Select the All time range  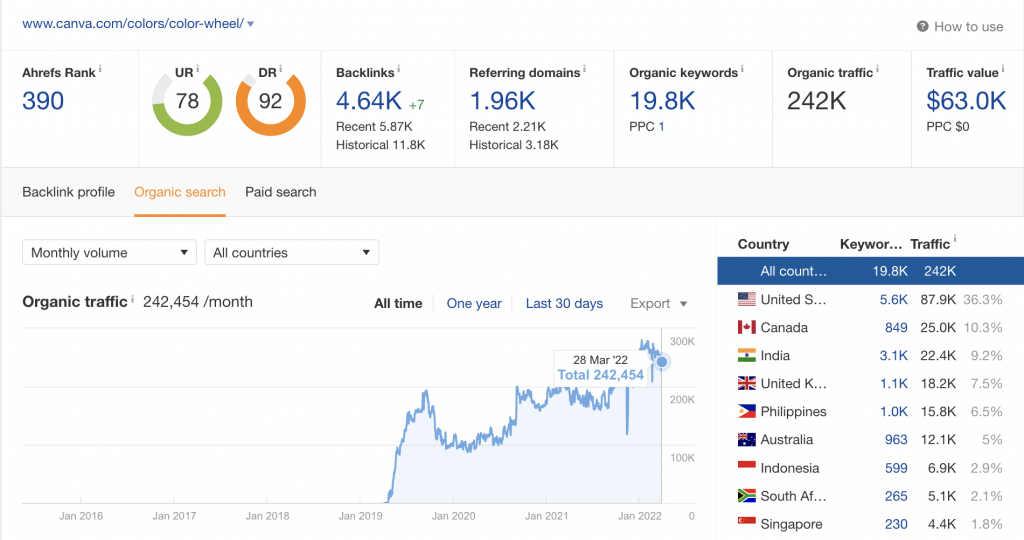pos(398,304)
